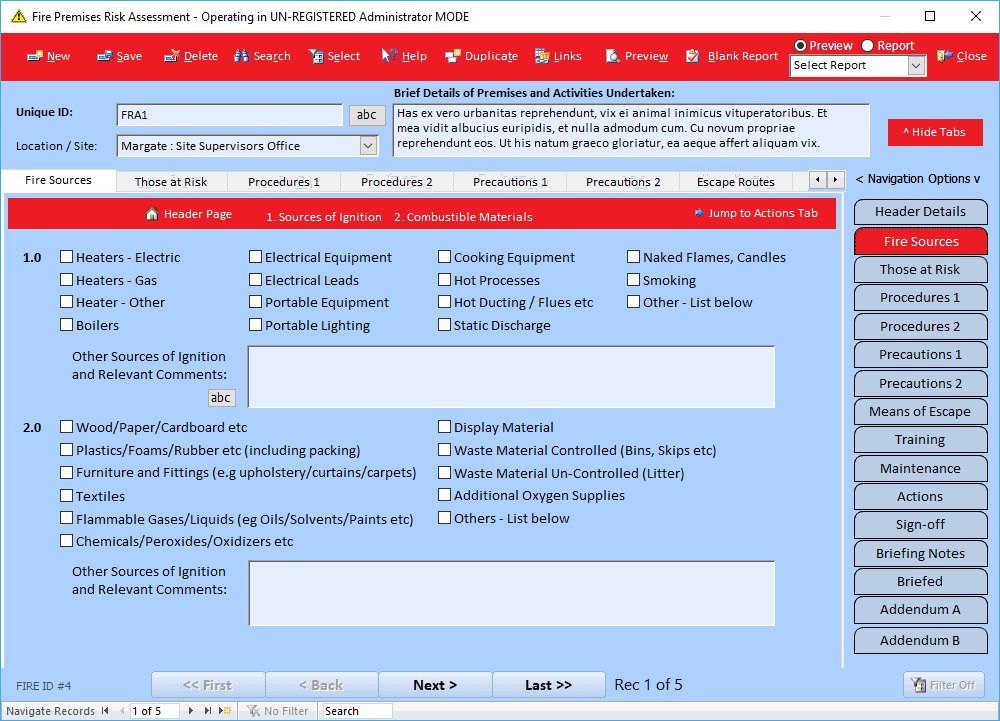Open the Procedures 1 tab
This screenshot has height=721, width=1000.
pyautogui.click(x=284, y=182)
